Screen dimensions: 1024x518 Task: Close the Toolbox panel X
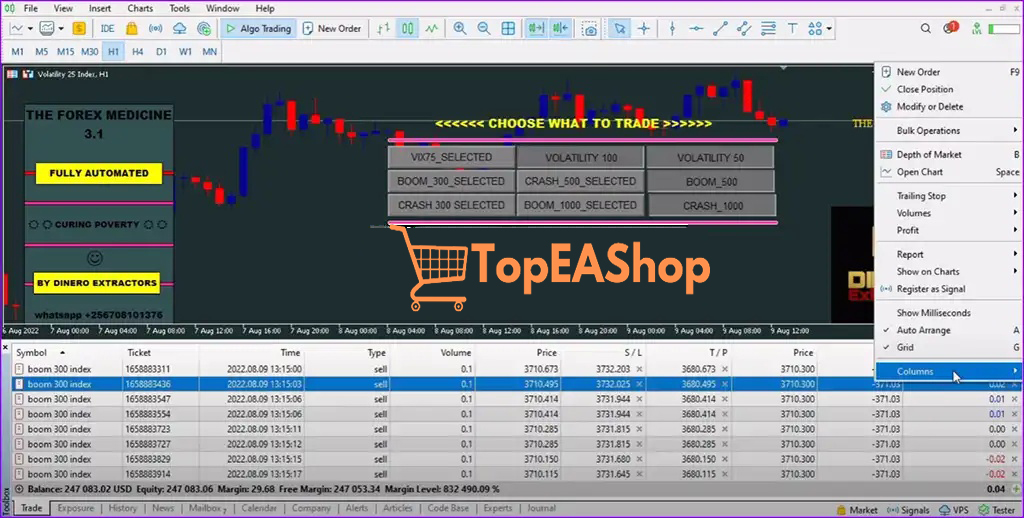6,348
